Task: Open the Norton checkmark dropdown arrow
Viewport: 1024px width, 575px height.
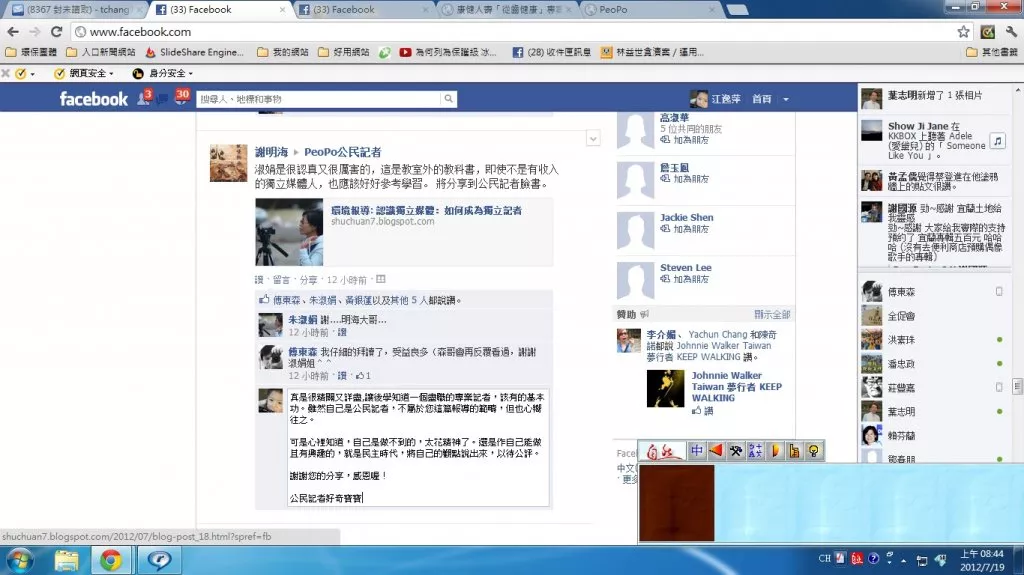Action: coord(32,74)
